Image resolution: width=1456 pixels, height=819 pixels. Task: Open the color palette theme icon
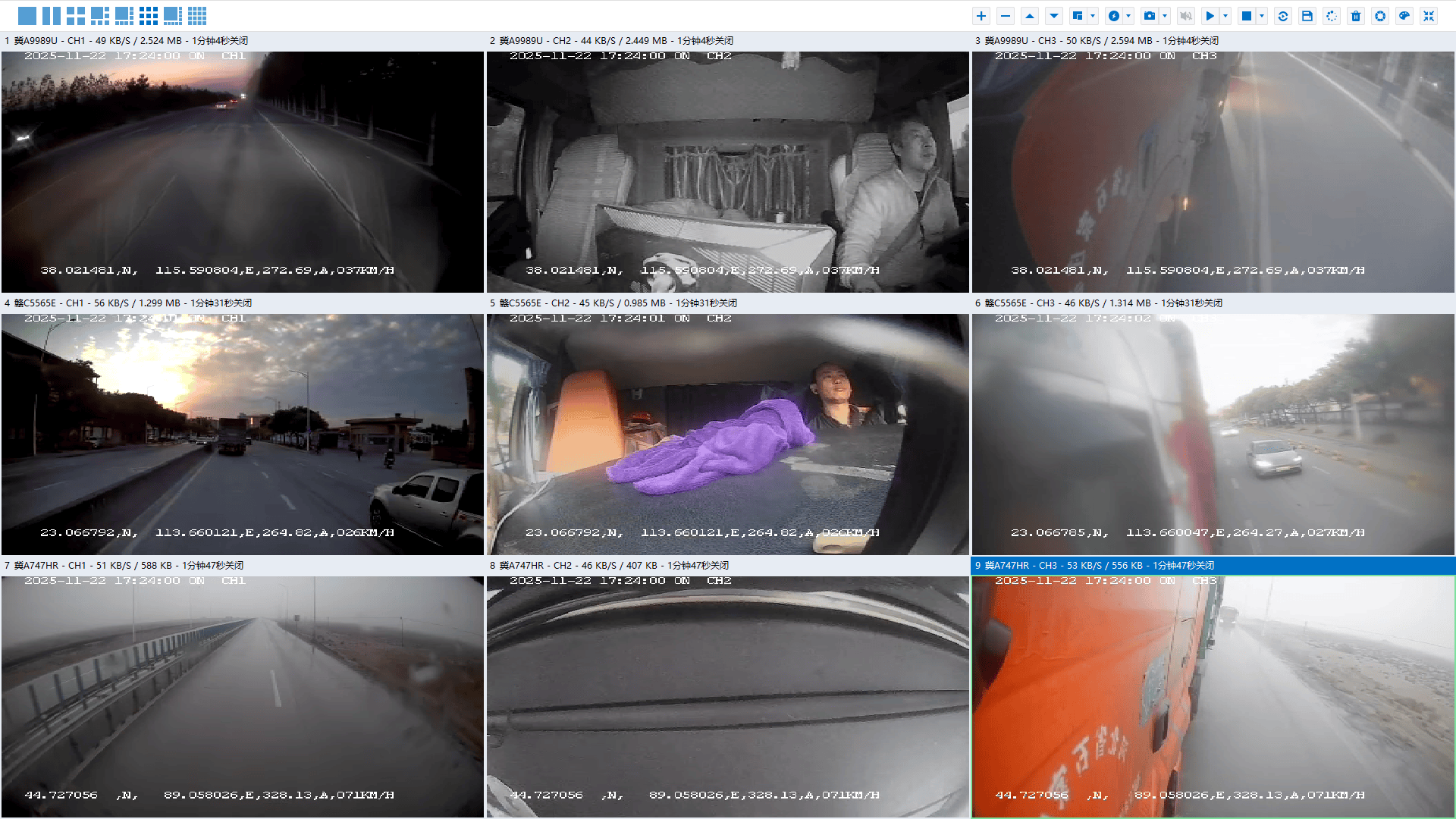1404,16
